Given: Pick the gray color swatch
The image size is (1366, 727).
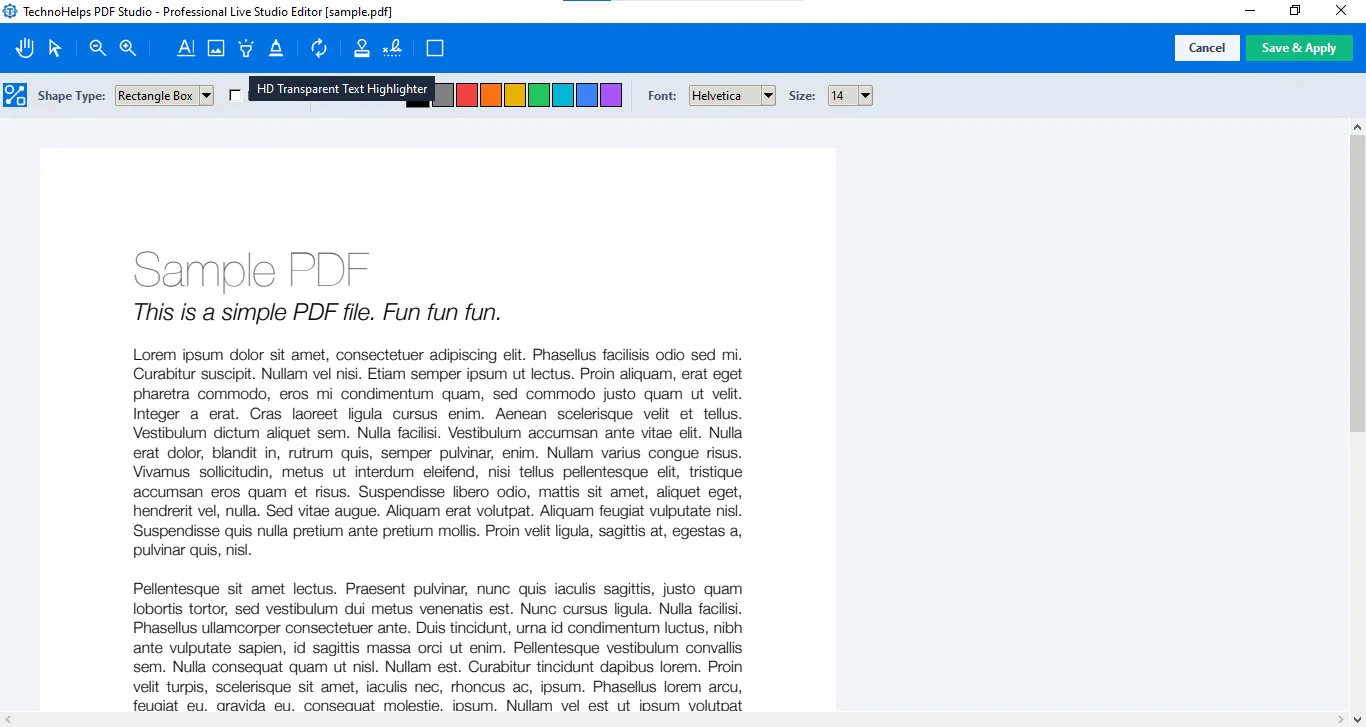Looking at the screenshot, I should (x=443, y=95).
